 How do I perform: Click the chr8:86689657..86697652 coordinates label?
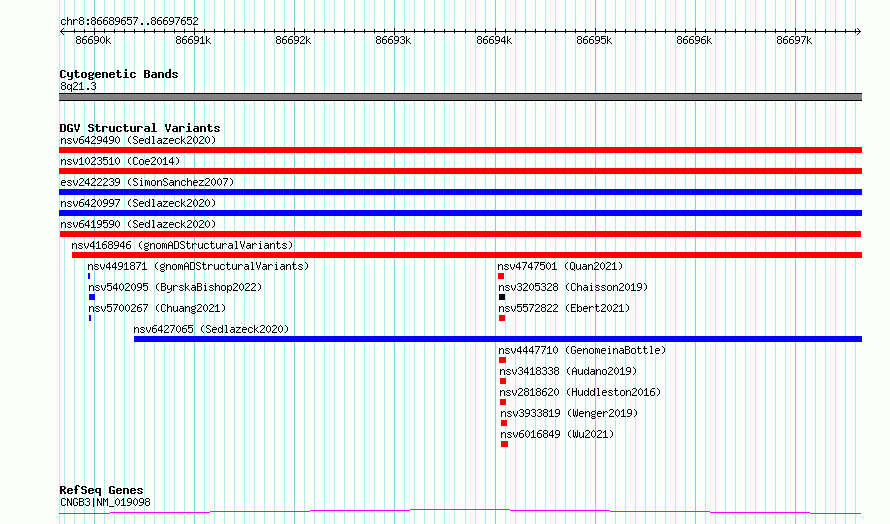(129, 22)
